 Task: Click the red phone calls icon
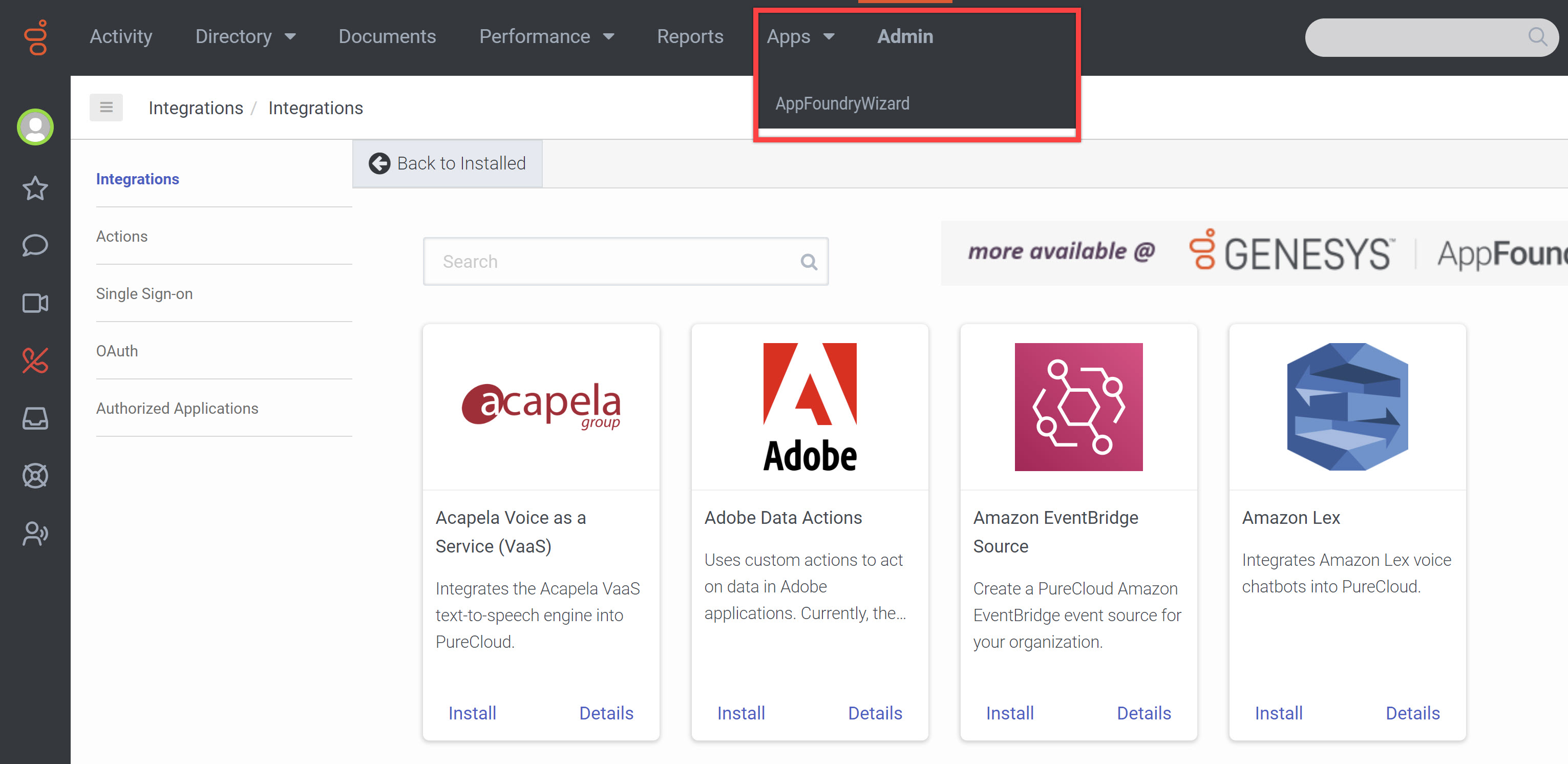35,360
